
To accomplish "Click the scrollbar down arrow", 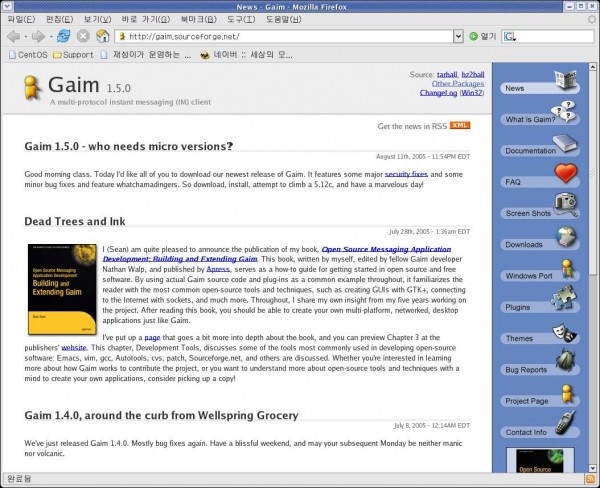I will 593,468.
